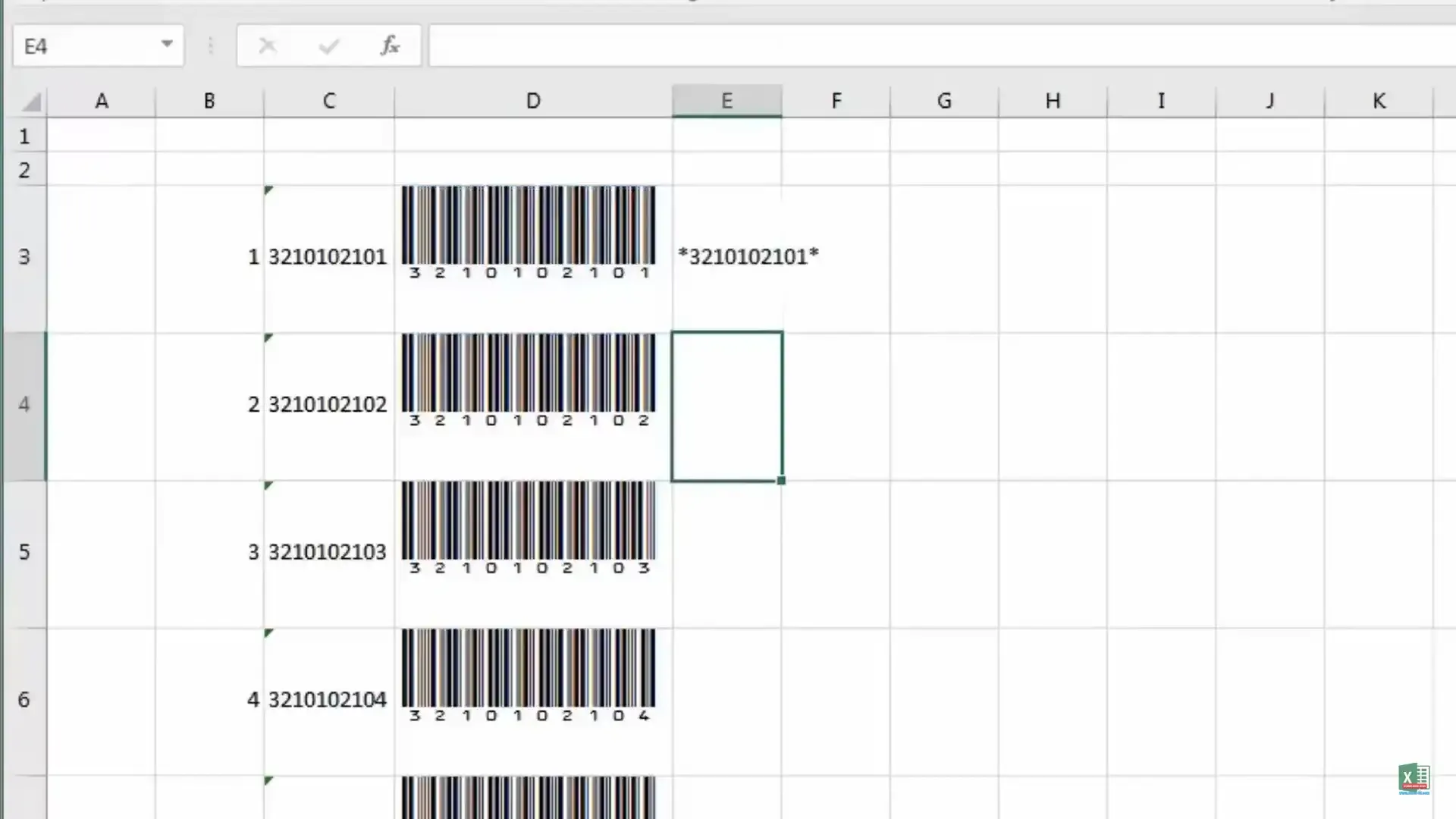Select column H header
This screenshot has width=1456, height=819.
(1053, 101)
